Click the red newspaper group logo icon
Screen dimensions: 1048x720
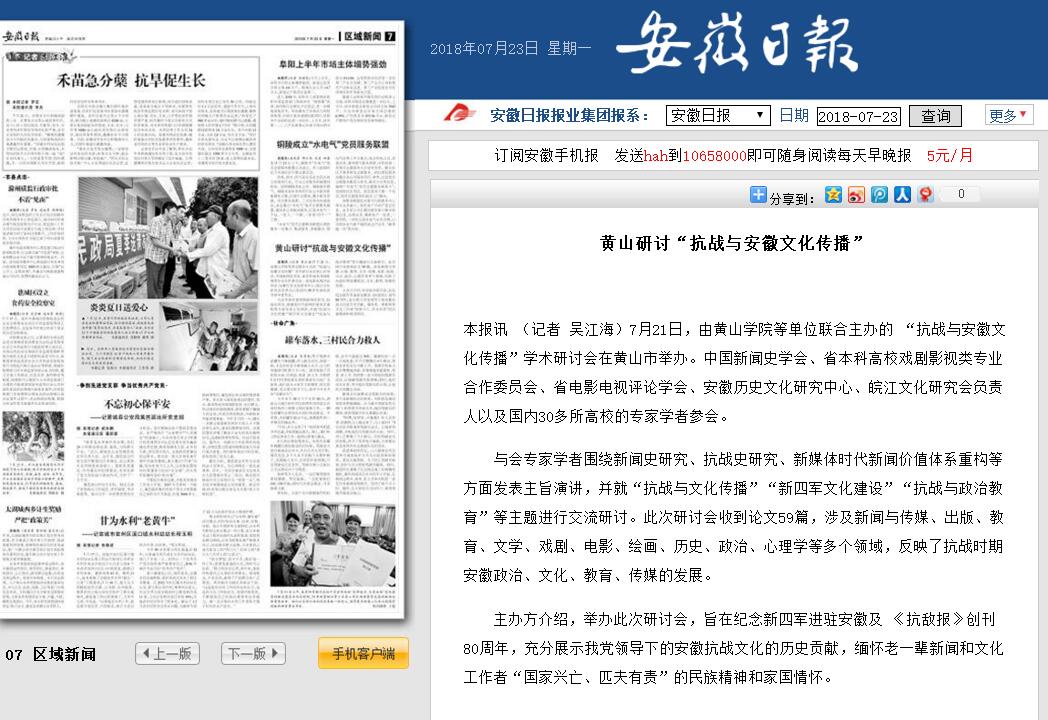459,113
